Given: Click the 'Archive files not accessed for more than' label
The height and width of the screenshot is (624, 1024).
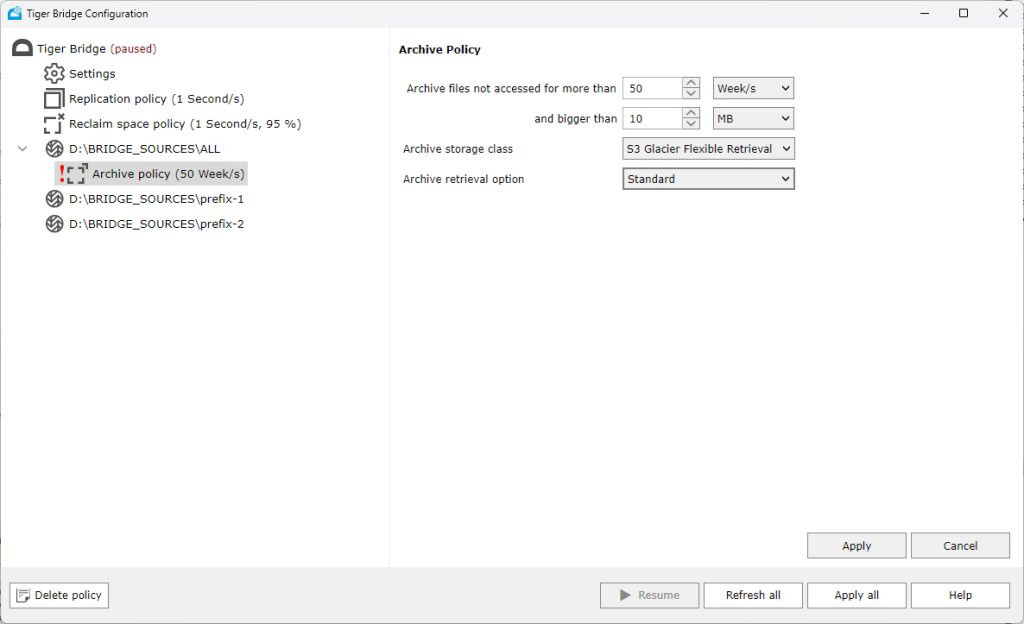Looking at the screenshot, I should (x=511, y=88).
